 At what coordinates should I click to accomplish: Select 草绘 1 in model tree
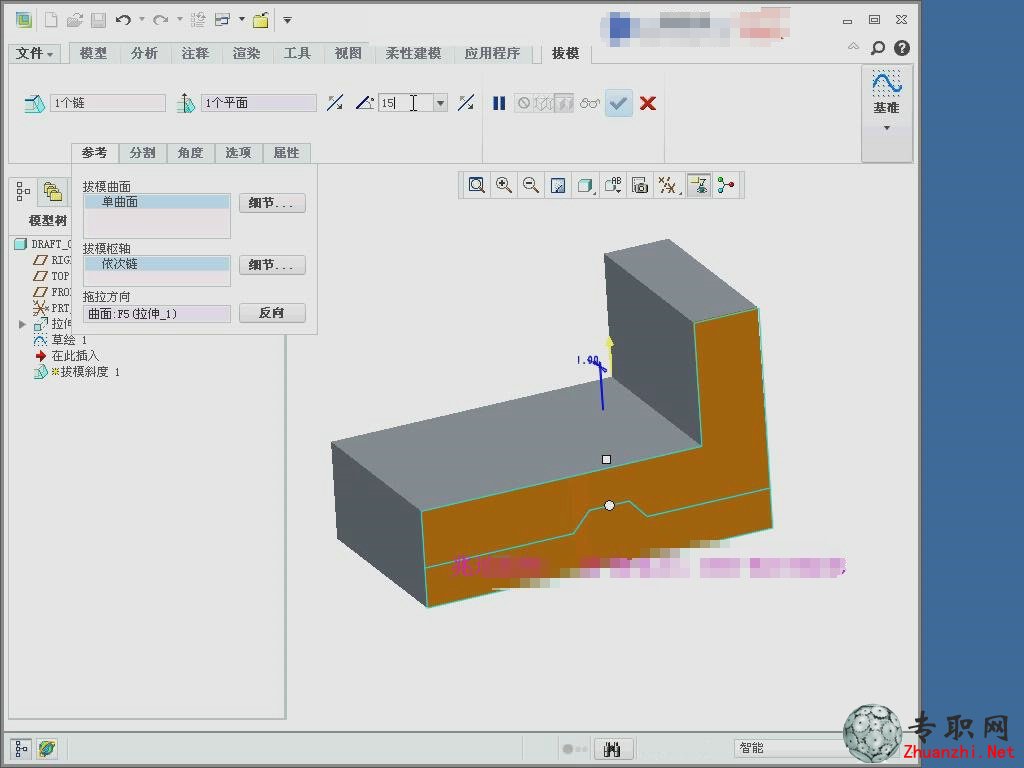click(x=69, y=340)
